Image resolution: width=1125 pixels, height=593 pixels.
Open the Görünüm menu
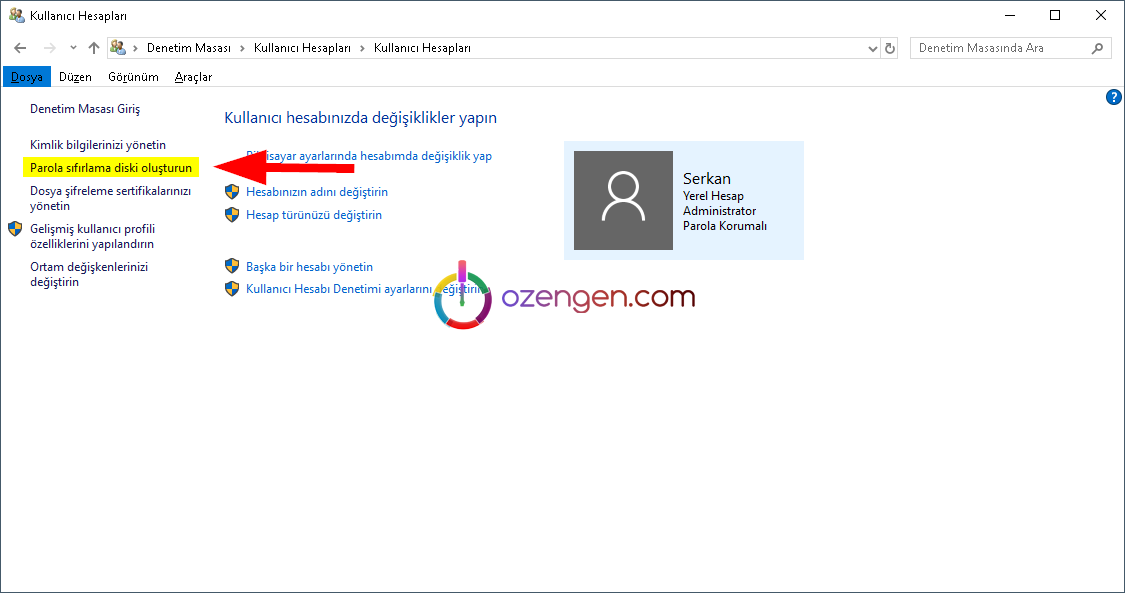point(133,77)
